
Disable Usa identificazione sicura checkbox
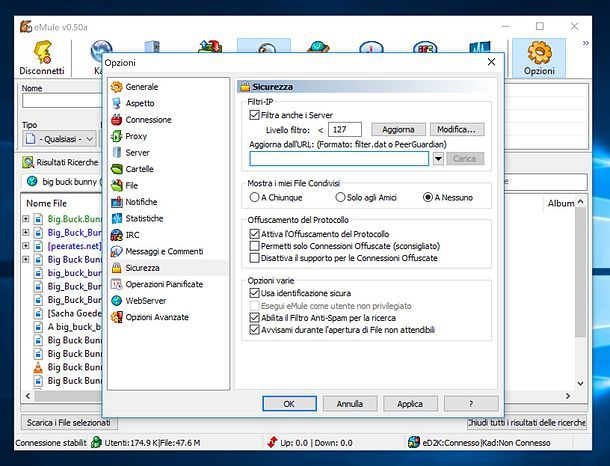(254, 293)
